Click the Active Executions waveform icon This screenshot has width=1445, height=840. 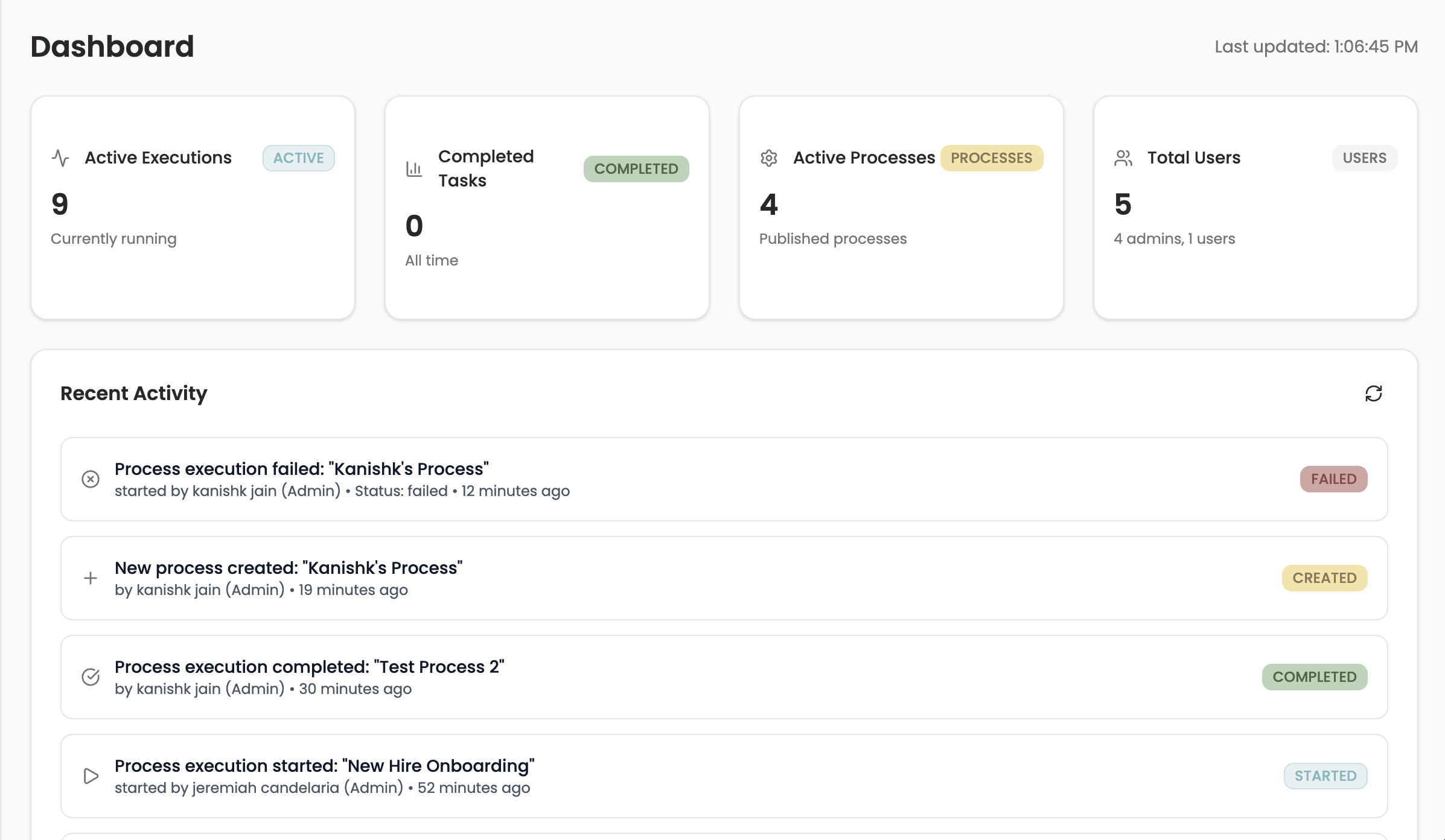tap(60, 157)
